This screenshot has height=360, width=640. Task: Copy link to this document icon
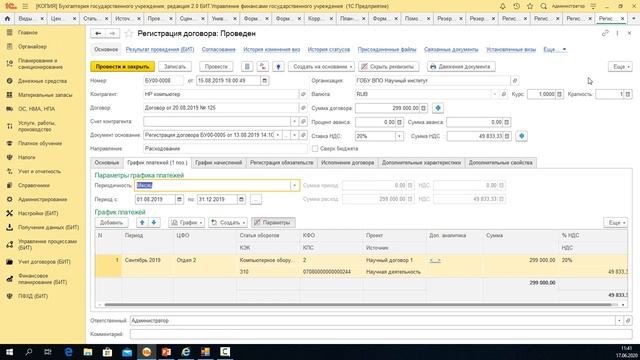tap(605, 33)
